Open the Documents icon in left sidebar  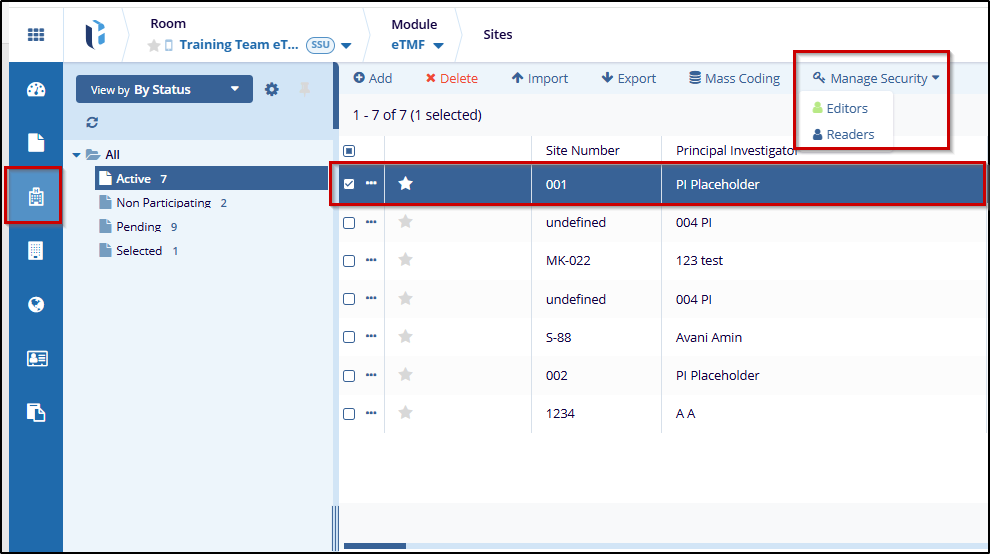[x=36, y=143]
